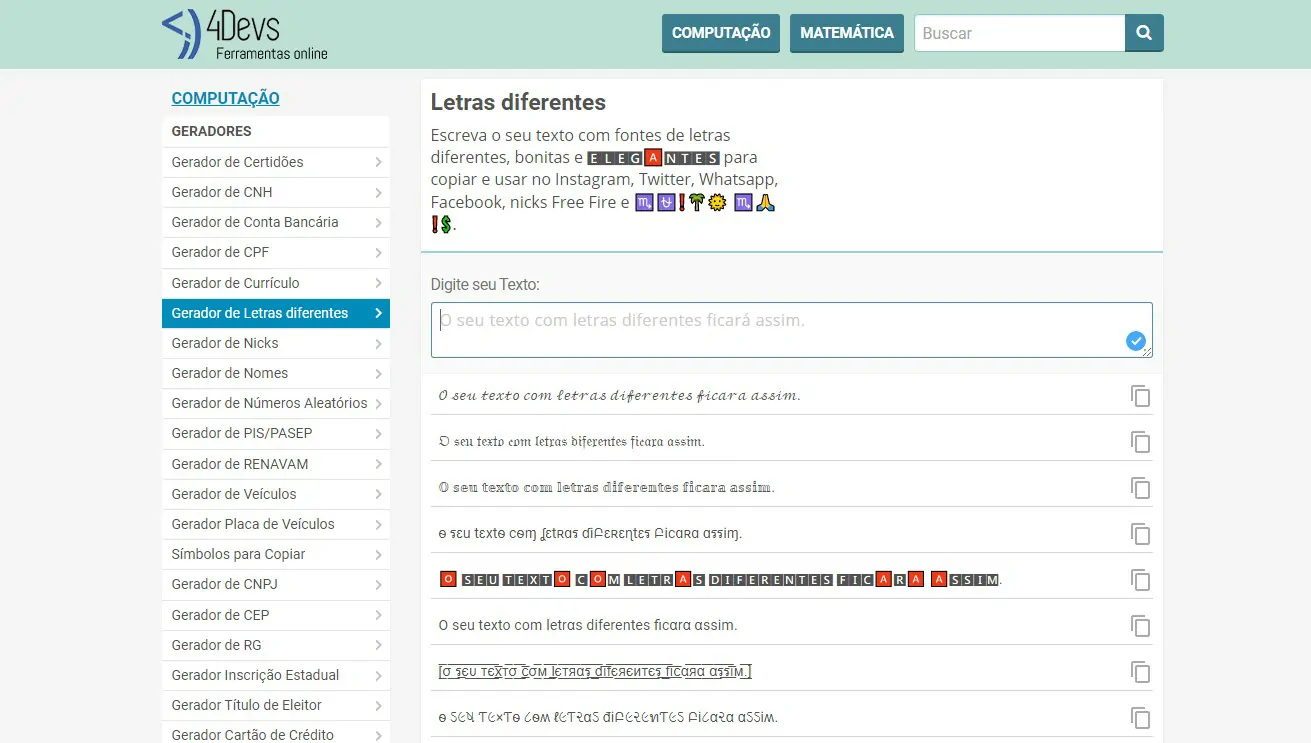This screenshot has height=743, width=1311.
Task: Copy the second gothic styled text result
Action: click(x=1140, y=442)
